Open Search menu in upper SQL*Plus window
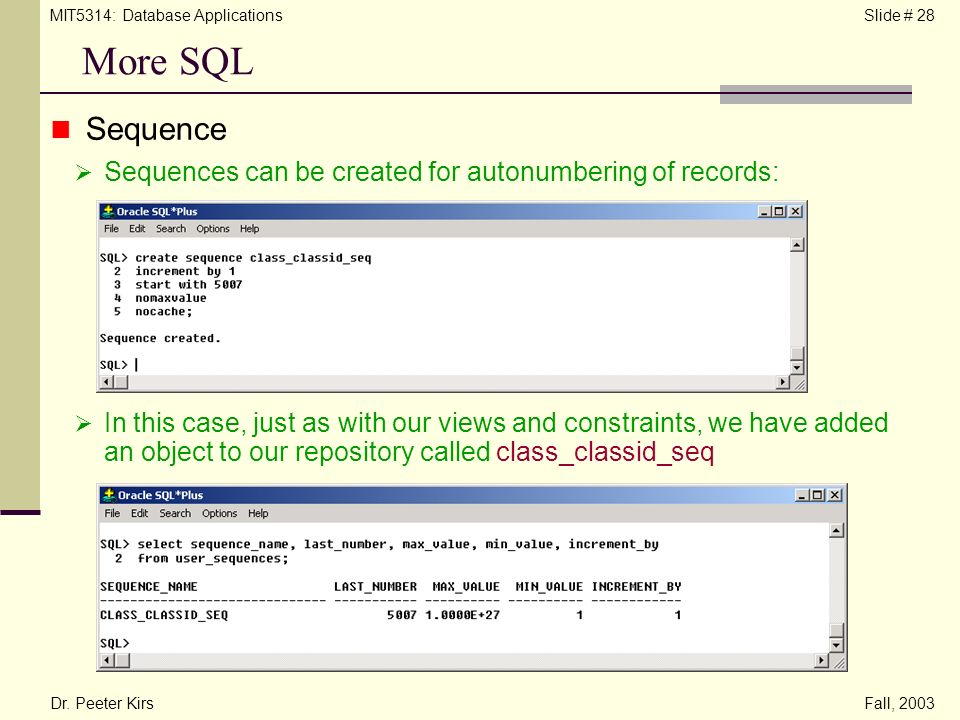The width and height of the screenshot is (960, 720). click(171, 229)
